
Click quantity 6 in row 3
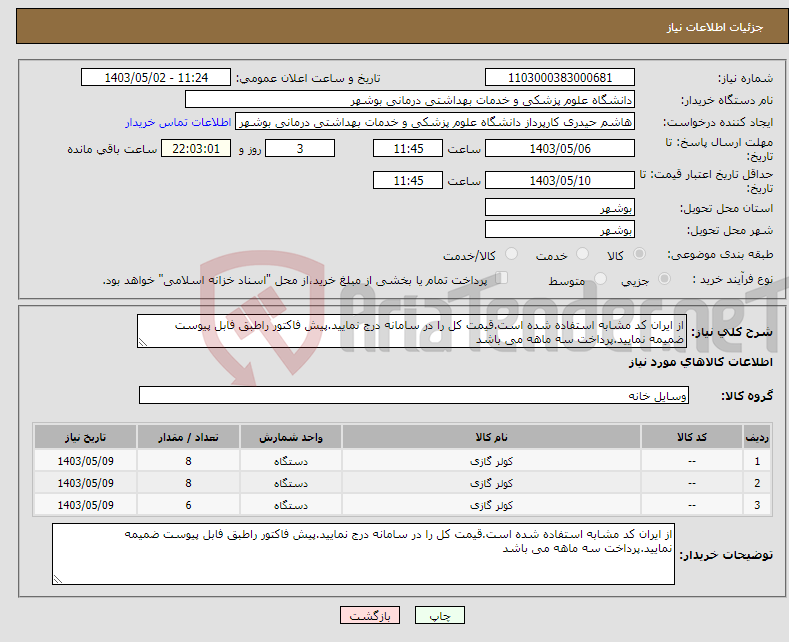188,505
